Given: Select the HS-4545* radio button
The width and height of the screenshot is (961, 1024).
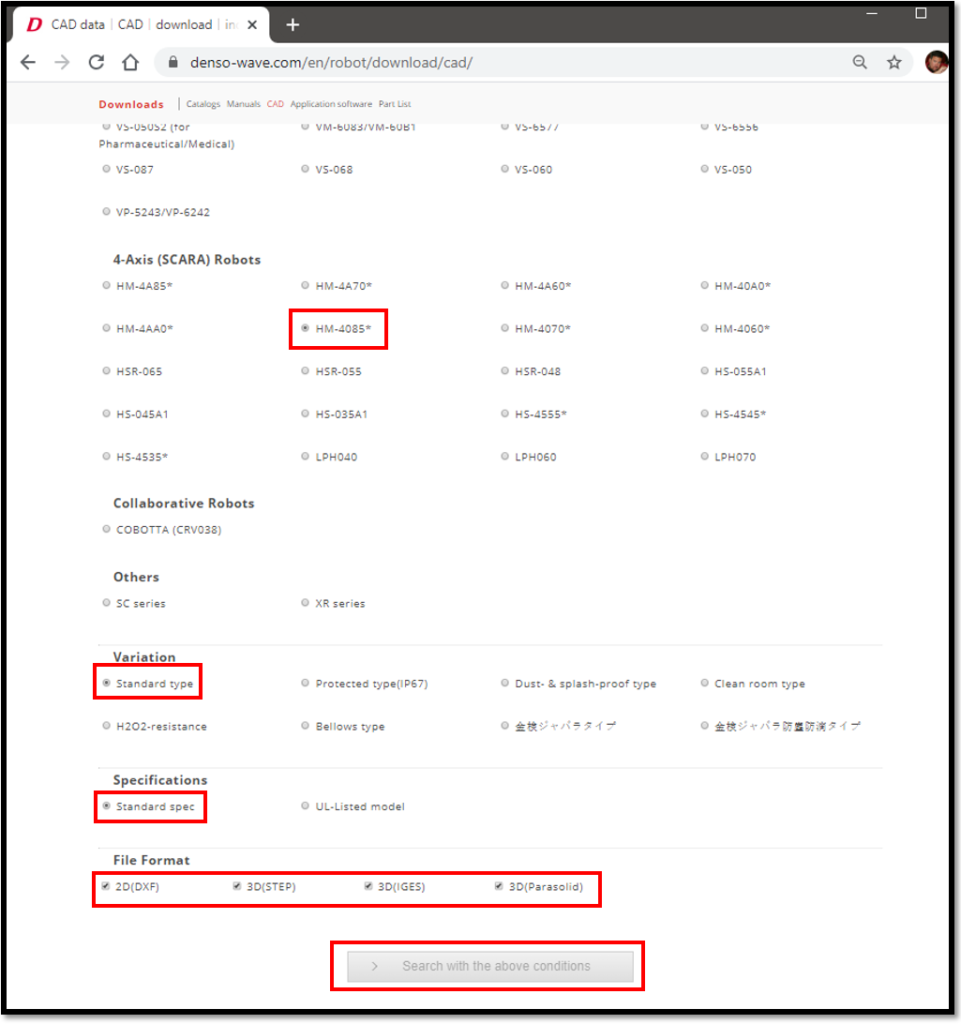Looking at the screenshot, I should coord(704,413).
